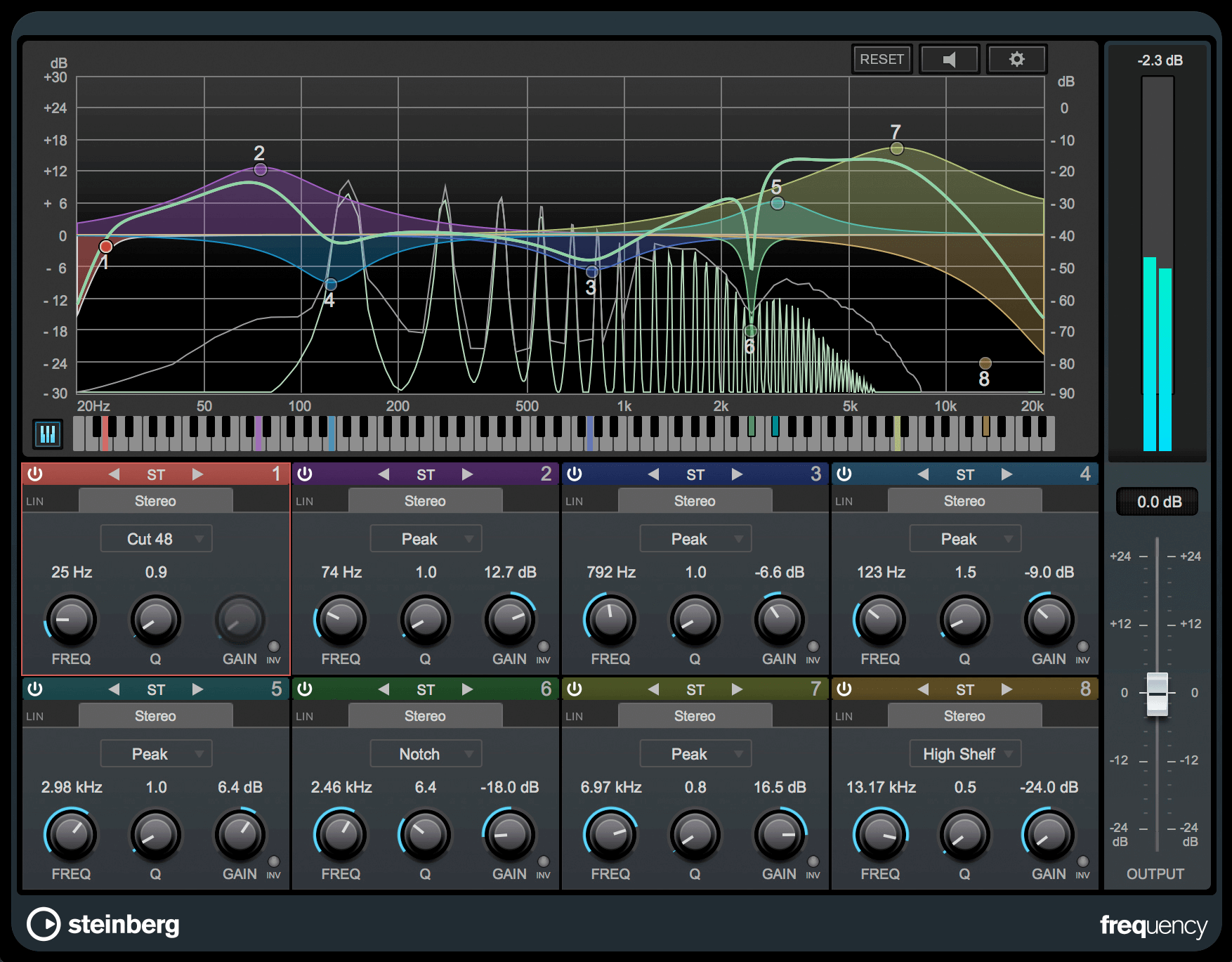The width and height of the screenshot is (1232, 962).
Task: Open band 8 High Shelf type dropdown
Action: click(965, 754)
